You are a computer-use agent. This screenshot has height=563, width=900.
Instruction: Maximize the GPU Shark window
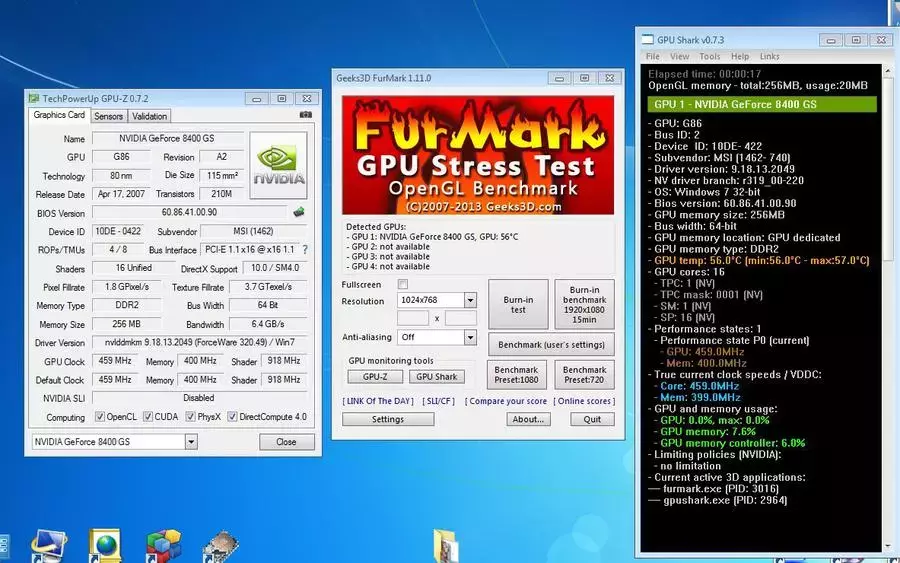(x=856, y=40)
